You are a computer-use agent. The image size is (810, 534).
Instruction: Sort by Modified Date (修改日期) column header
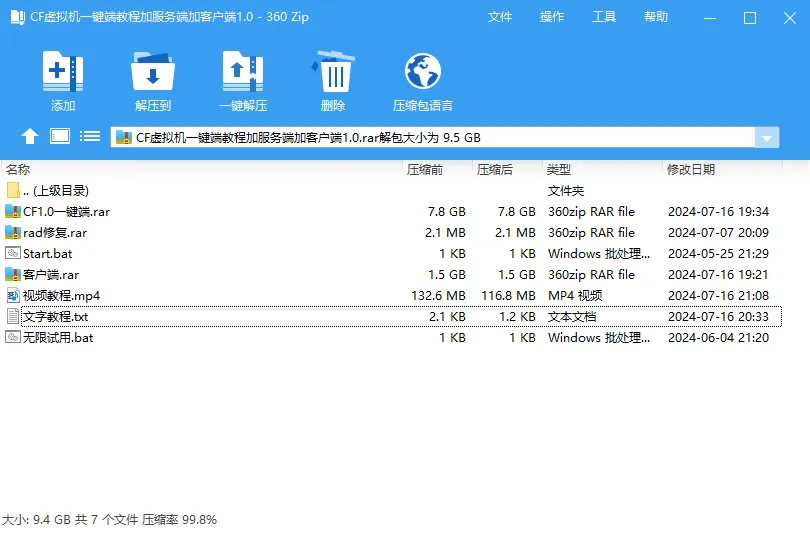pyautogui.click(x=691, y=170)
